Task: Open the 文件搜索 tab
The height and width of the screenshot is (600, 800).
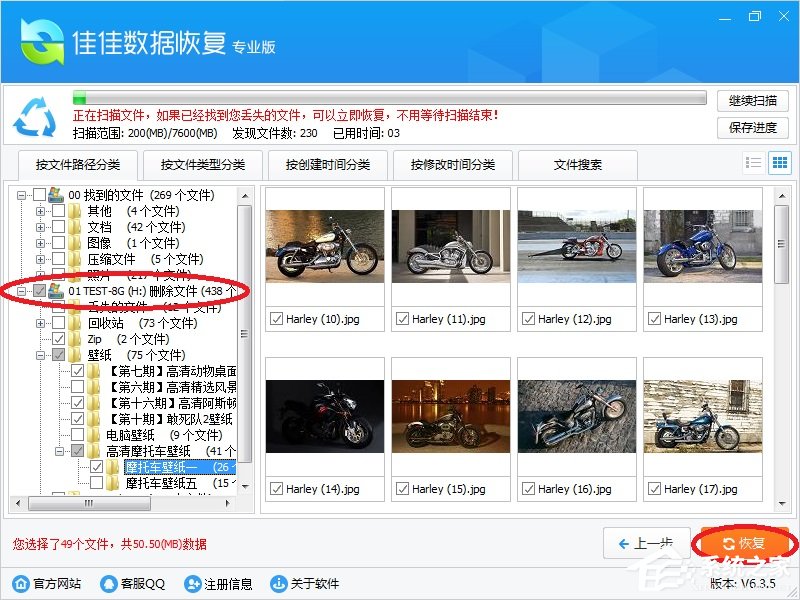Action: (578, 164)
